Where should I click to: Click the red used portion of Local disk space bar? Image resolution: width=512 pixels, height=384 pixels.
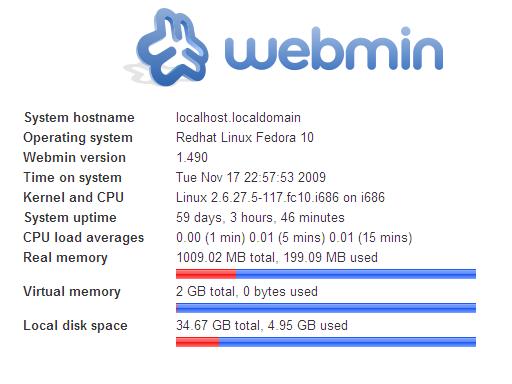[x=198, y=342]
